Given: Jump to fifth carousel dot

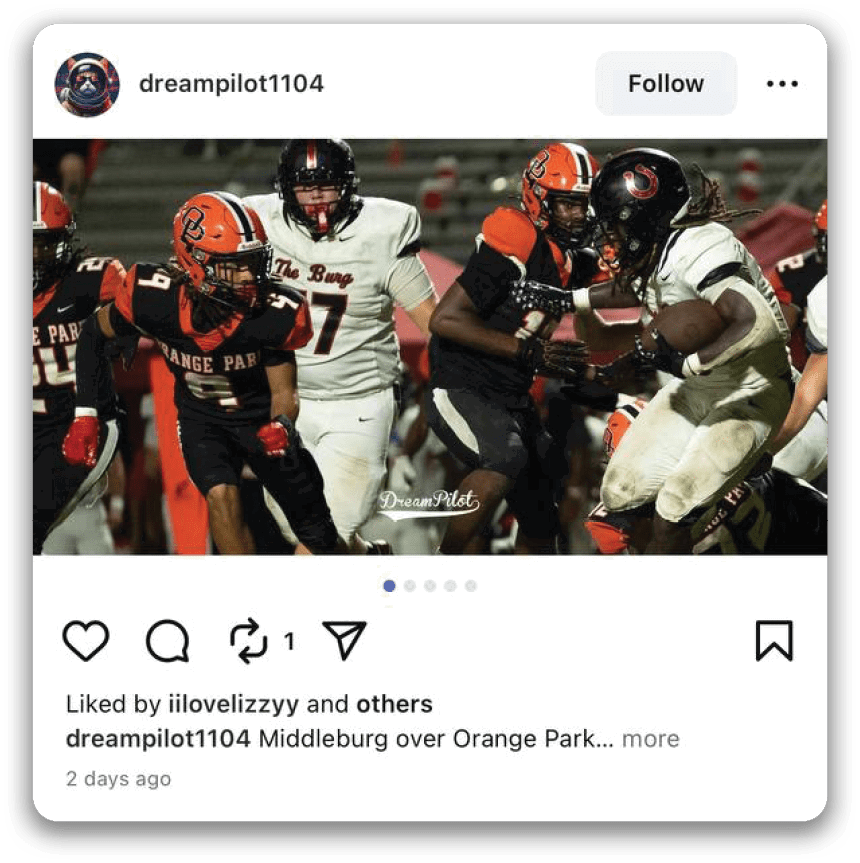Looking at the screenshot, I should point(470,586).
